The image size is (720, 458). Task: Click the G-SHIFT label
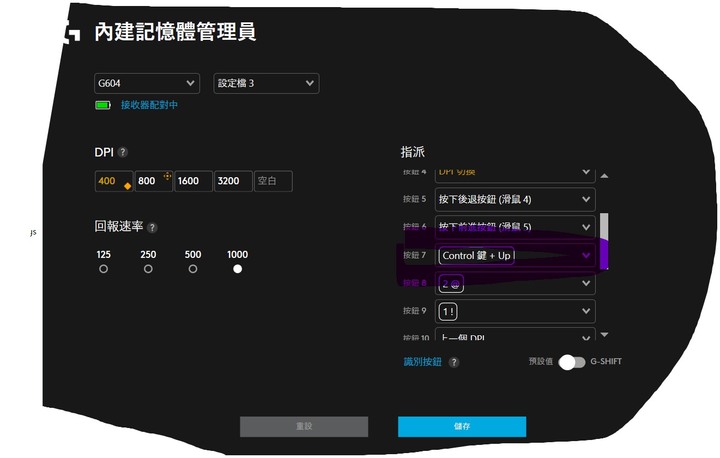[x=606, y=362]
